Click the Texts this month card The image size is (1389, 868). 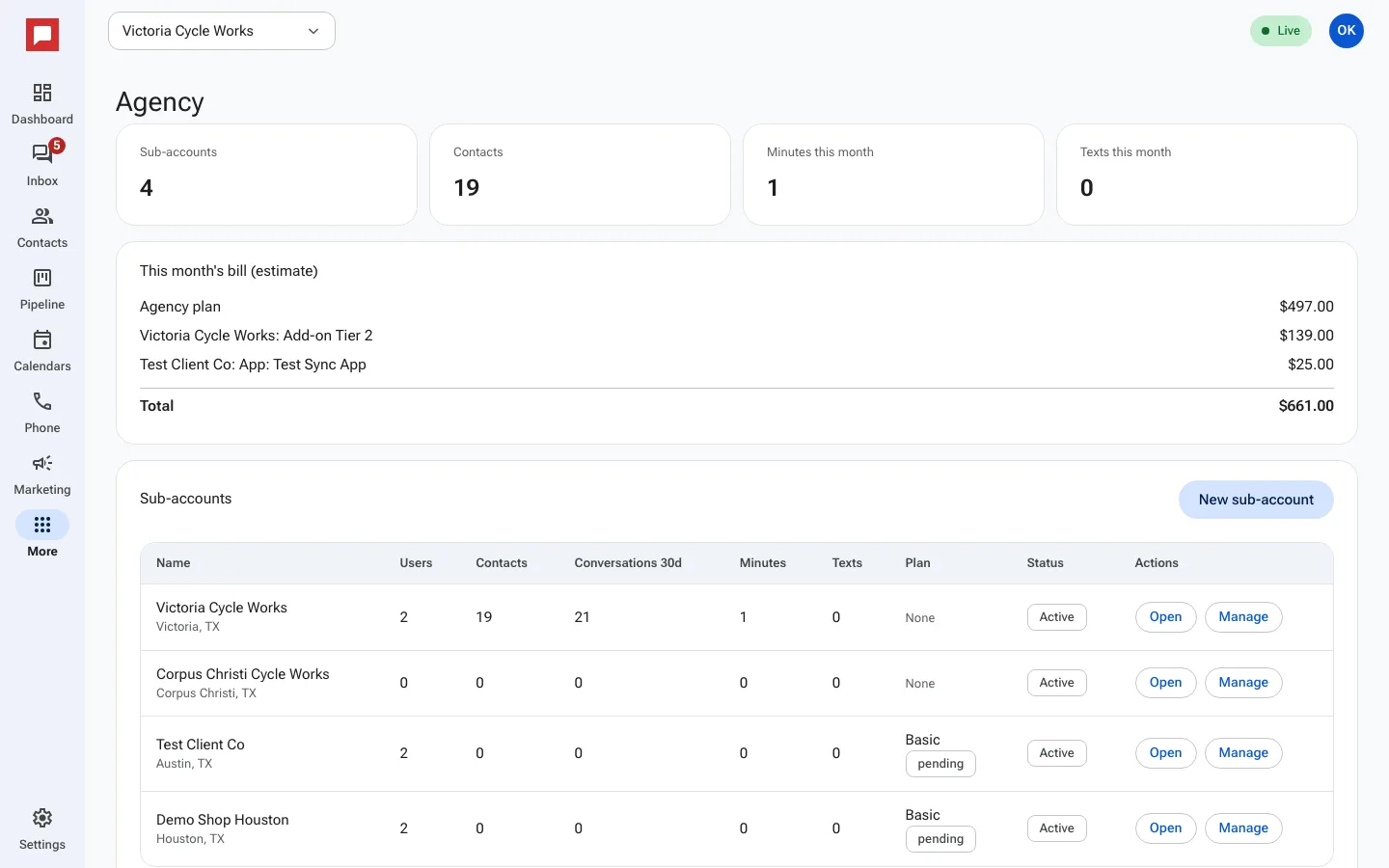tap(1207, 175)
